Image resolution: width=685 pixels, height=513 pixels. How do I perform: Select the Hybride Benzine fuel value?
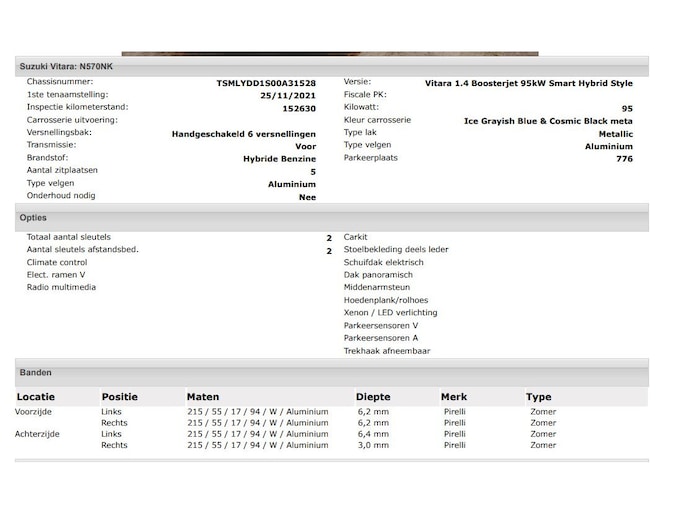[279, 159]
